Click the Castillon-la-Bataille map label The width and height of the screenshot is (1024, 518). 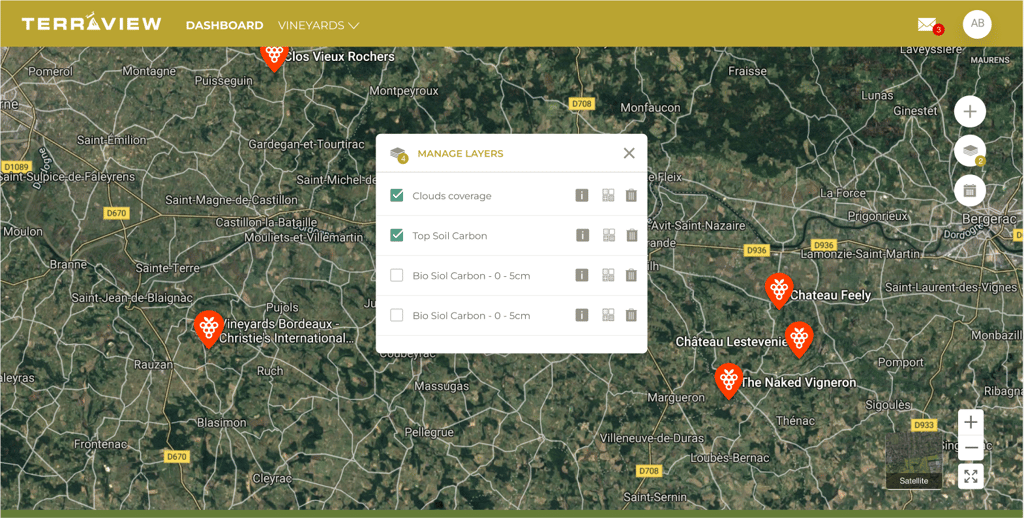coord(266,223)
